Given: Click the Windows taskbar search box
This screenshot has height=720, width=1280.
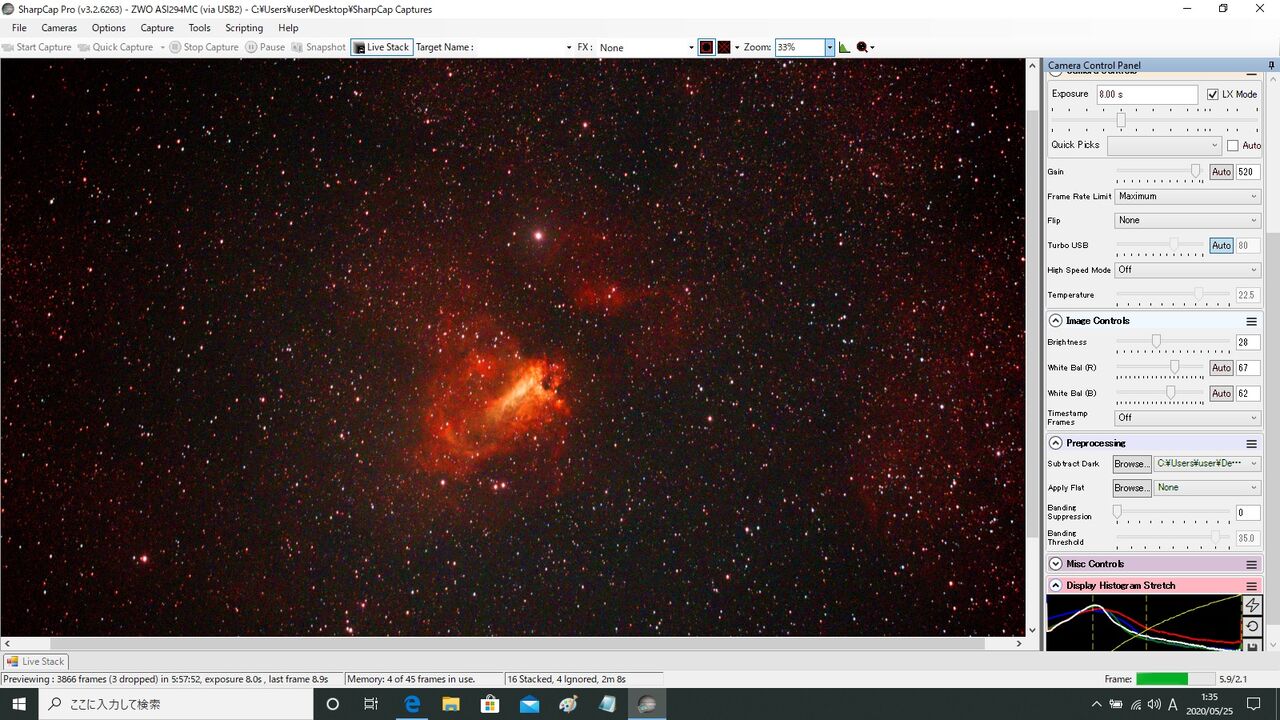Looking at the screenshot, I should click(x=176, y=704).
